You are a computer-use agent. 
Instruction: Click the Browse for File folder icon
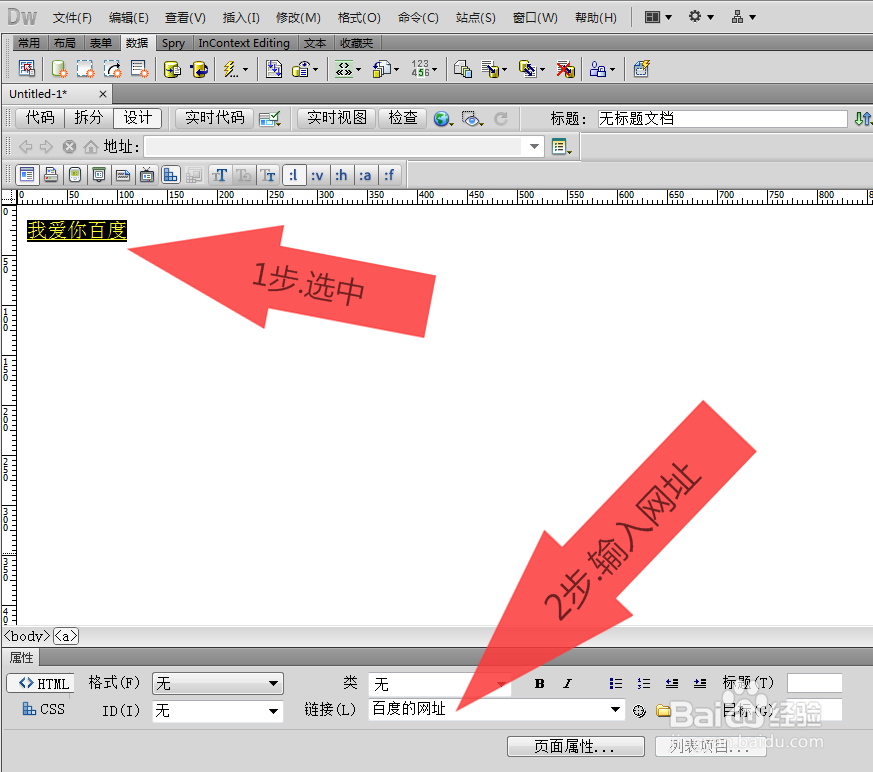[663, 710]
